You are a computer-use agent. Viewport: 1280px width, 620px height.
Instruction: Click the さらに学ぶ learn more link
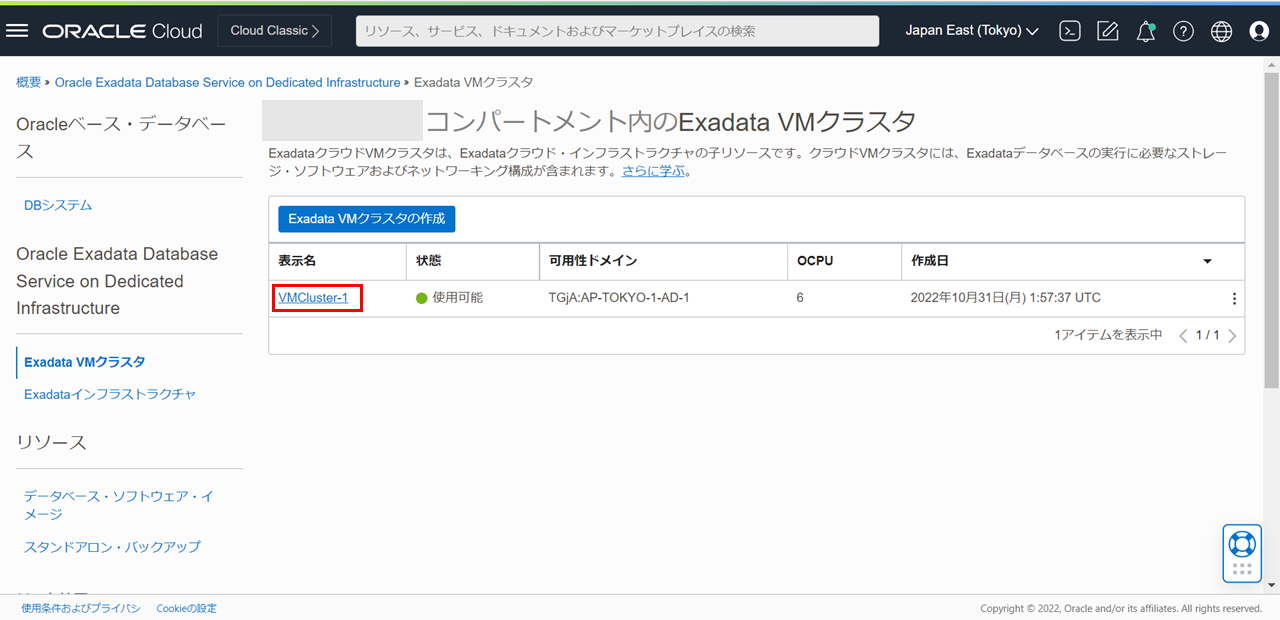(x=654, y=171)
